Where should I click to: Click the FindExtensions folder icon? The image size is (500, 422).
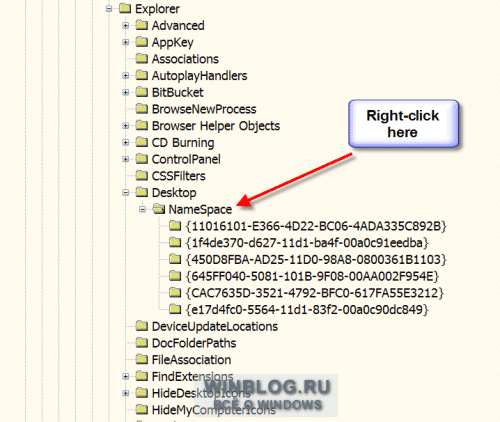coord(142,376)
